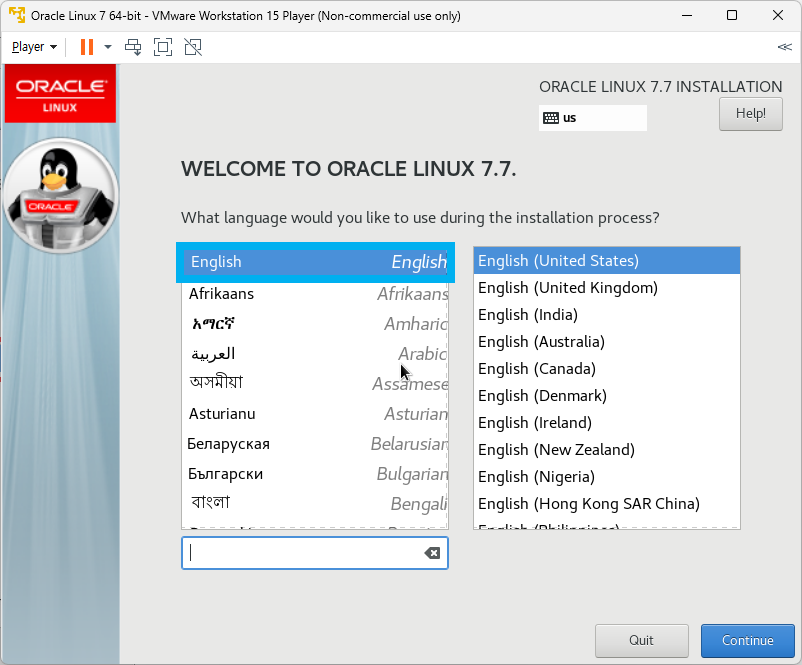This screenshot has width=802, height=665.
Task: Pause the virtual machine with orange pause icon
Action: [x=87, y=47]
